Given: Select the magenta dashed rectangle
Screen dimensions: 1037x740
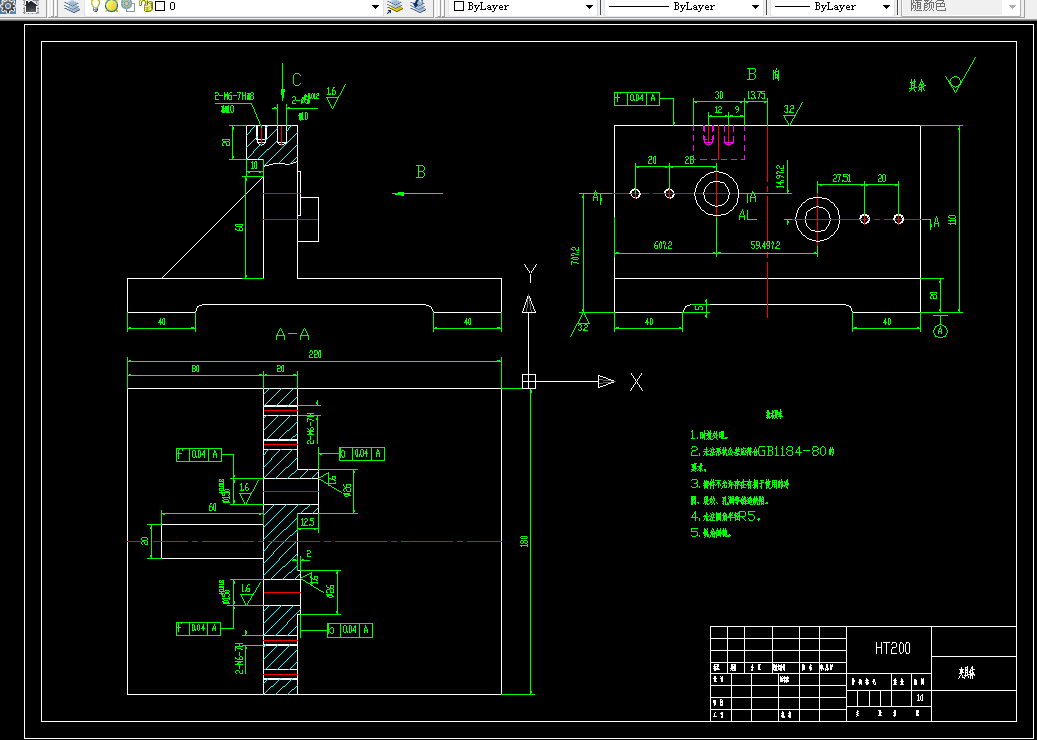Looking at the screenshot, I should (719, 142).
